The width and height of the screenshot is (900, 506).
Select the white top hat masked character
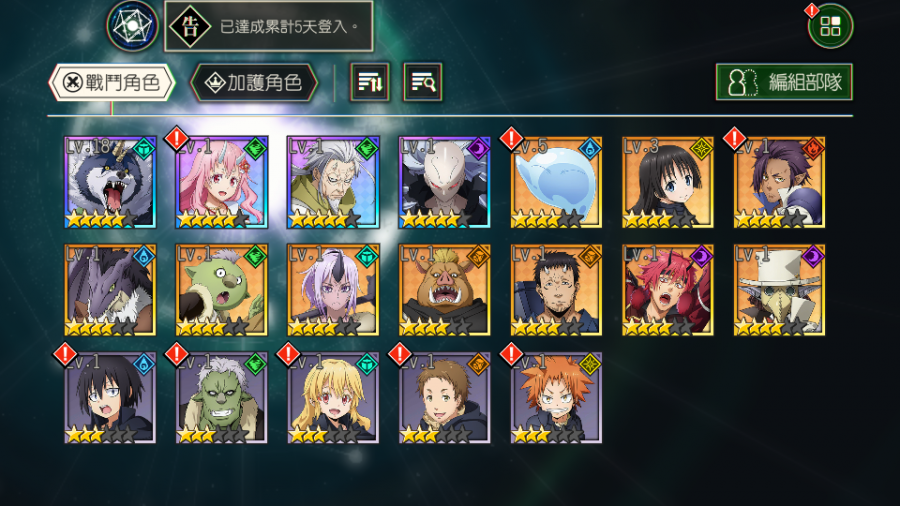(x=779, y=290)
